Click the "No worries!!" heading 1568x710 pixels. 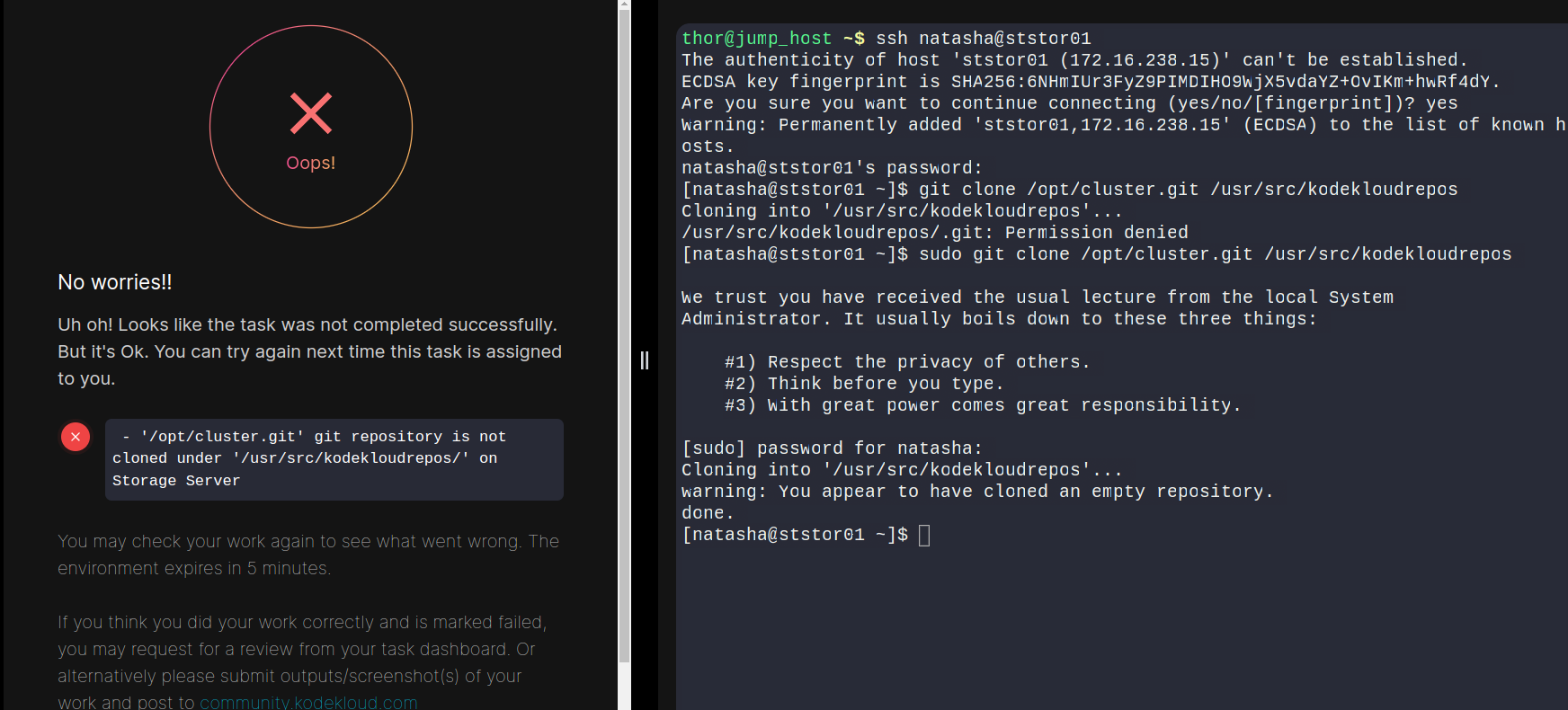115,282
